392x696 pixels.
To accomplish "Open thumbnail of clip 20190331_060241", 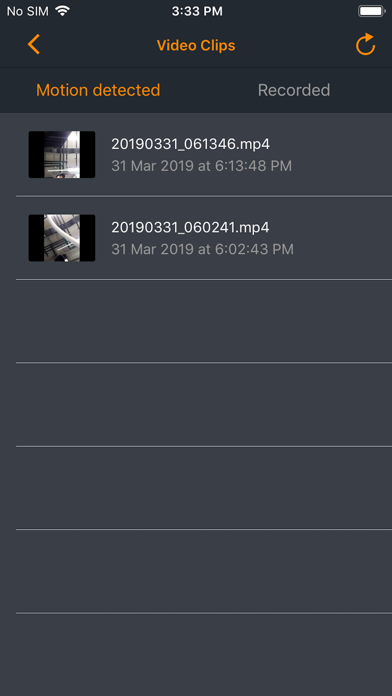I will pos(62,238).
